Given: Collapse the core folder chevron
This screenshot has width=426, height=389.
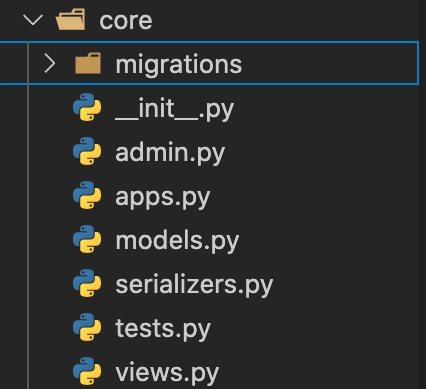Looking at the screenshot, I should click(x=33, y=20).
